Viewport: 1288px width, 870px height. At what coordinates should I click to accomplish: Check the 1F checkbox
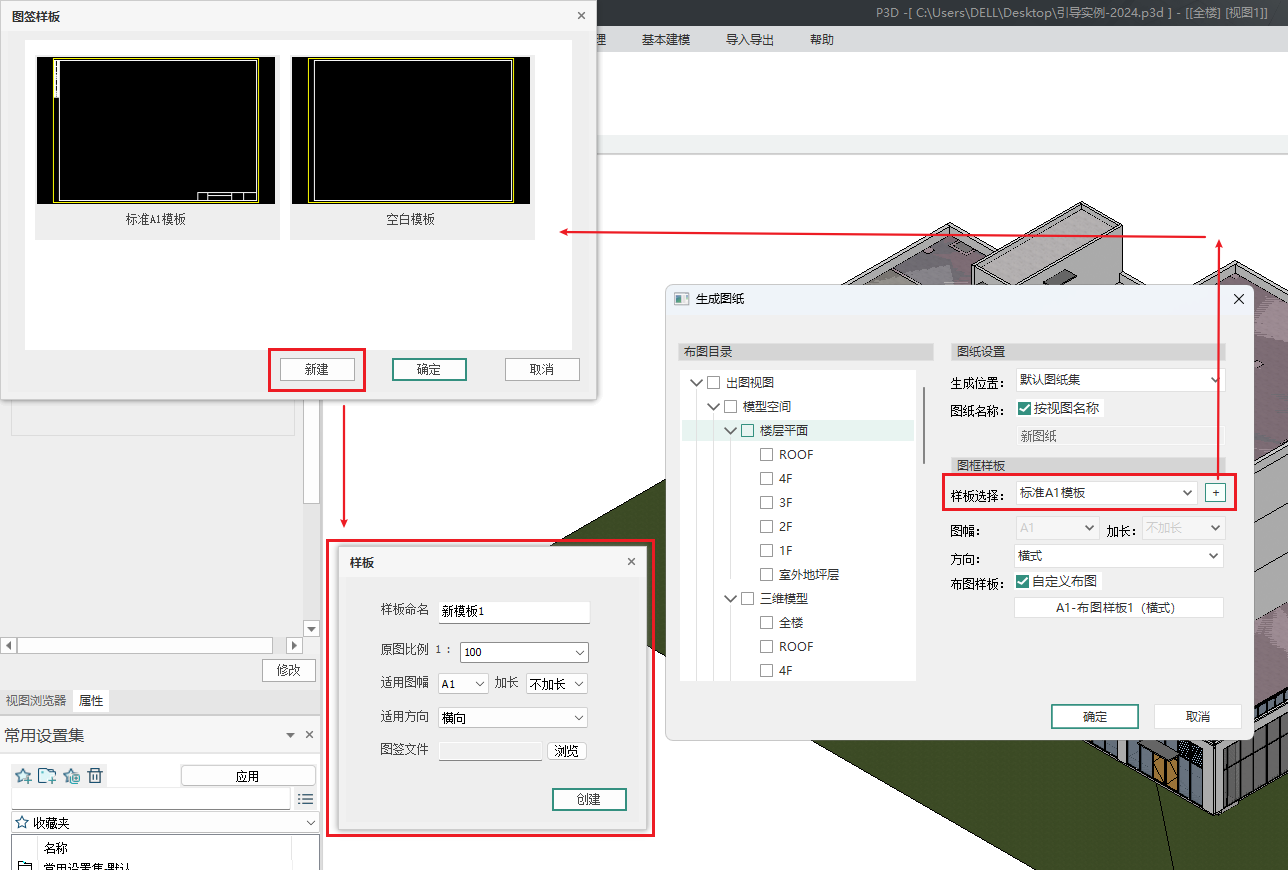coord(767,550)
